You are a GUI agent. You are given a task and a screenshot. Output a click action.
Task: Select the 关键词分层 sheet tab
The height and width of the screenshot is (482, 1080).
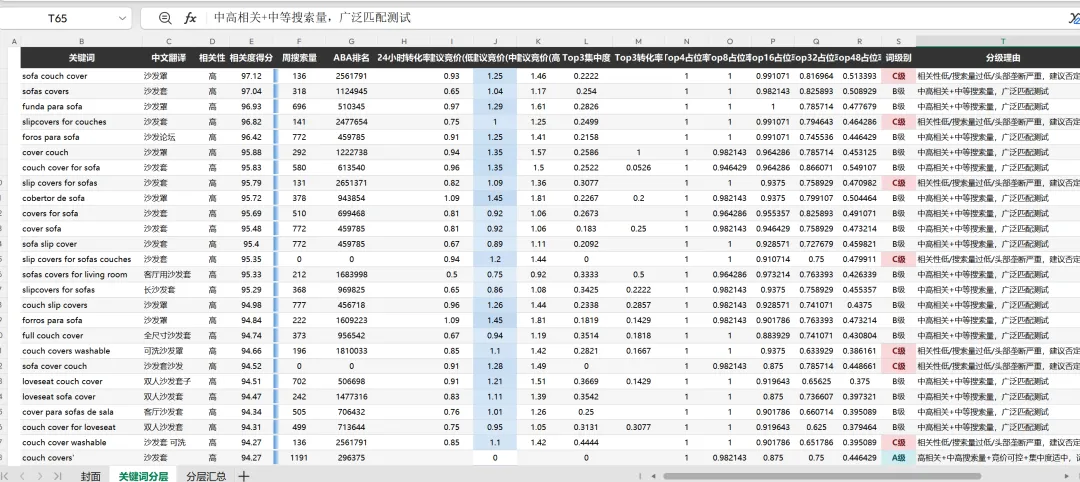[143, 476]
